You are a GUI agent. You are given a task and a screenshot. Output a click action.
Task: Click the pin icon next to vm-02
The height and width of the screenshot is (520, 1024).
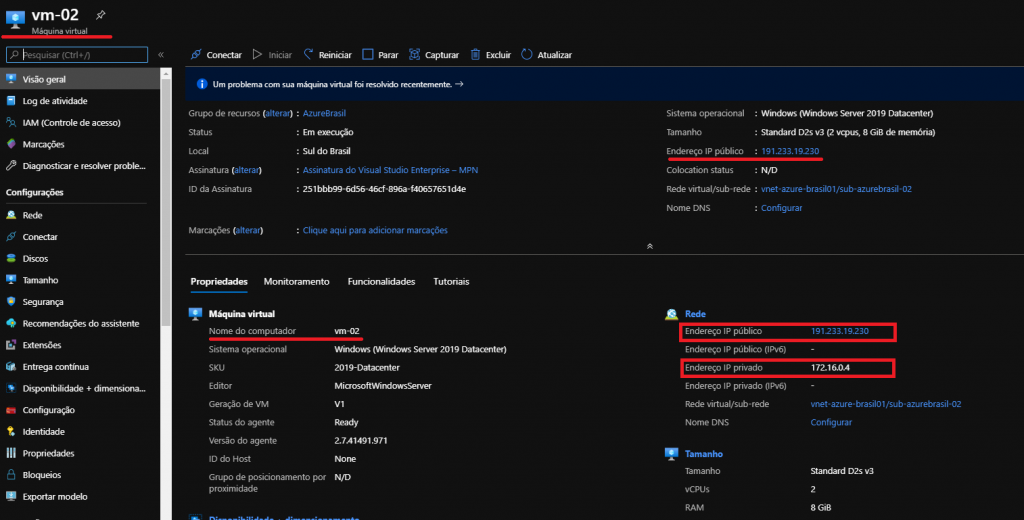(99, 15)
